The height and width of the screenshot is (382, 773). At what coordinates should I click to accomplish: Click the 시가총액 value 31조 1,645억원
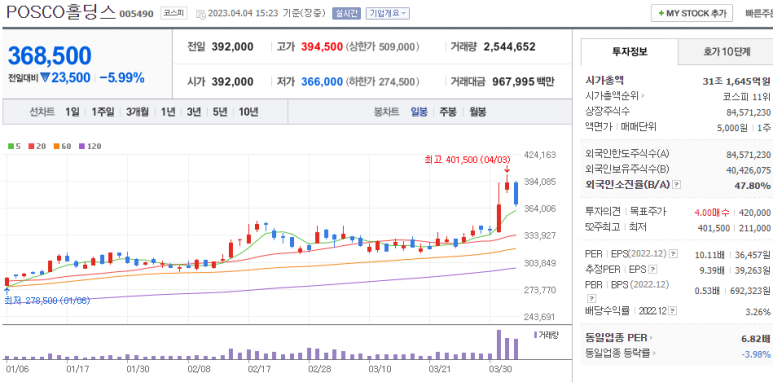737,81
